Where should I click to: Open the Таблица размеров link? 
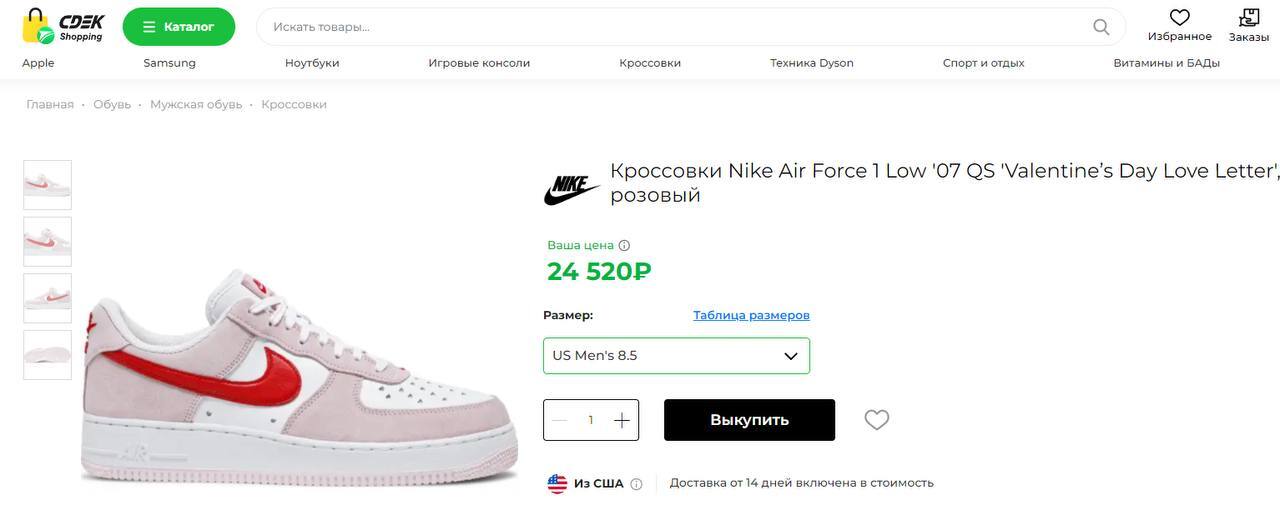coord(751,315)
